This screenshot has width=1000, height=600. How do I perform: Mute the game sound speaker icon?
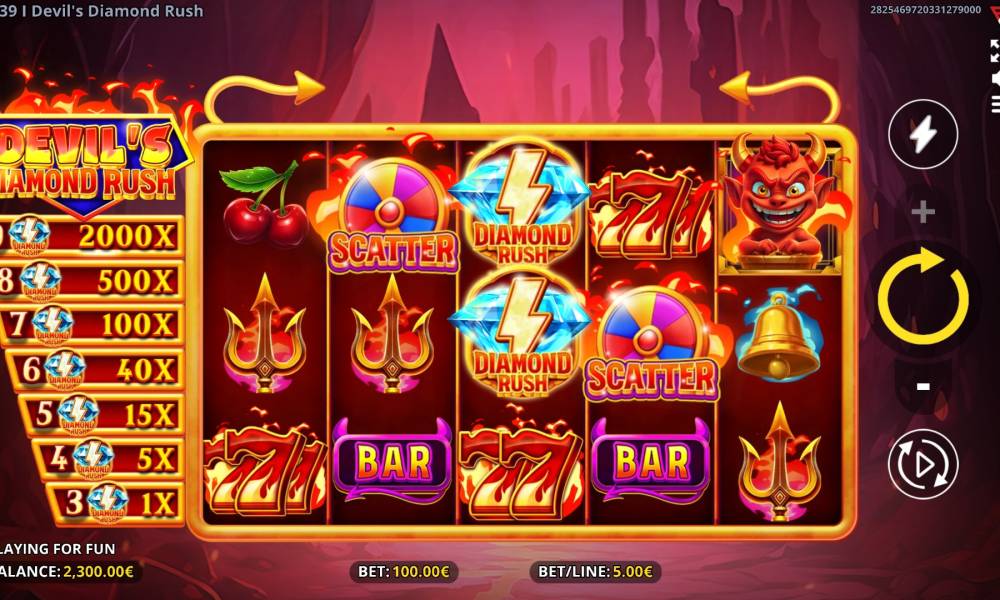[996, 79]
